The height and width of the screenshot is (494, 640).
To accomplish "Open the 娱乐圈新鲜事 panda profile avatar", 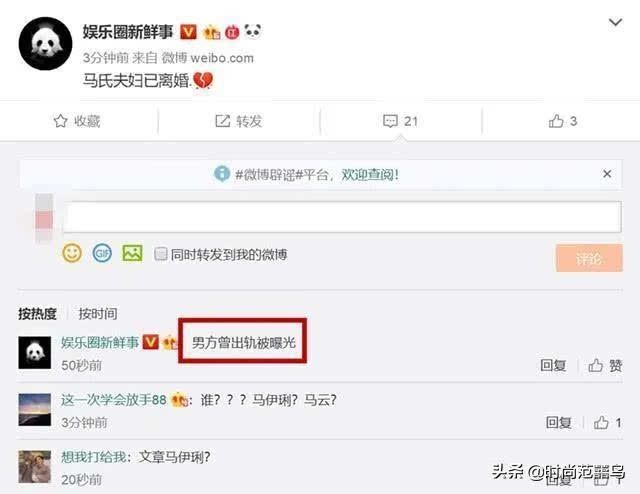I will [x=45, y=43].
